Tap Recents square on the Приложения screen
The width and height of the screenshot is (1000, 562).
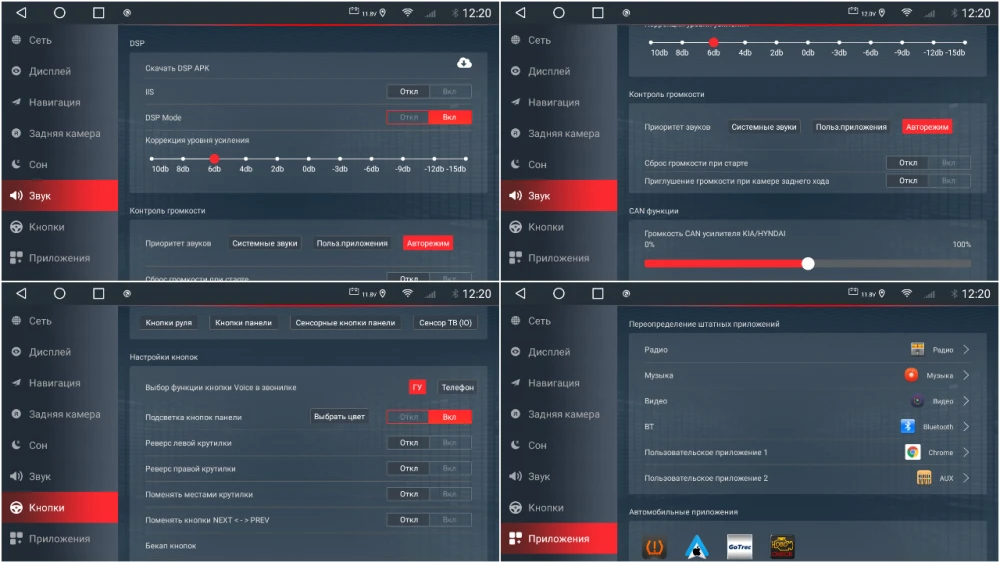598,293
